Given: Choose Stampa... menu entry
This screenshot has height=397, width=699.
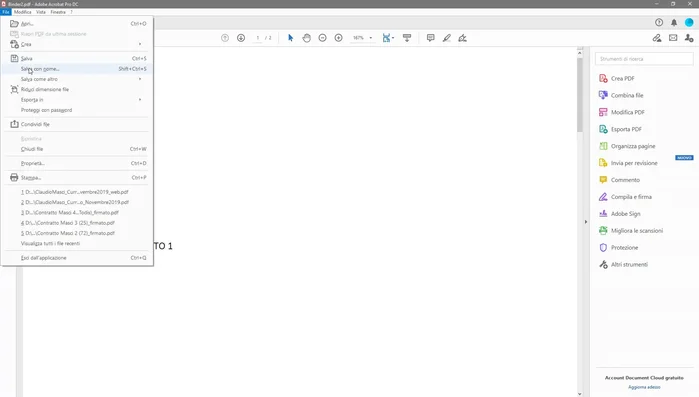Looking at the screenshot, I should [77, 177].
